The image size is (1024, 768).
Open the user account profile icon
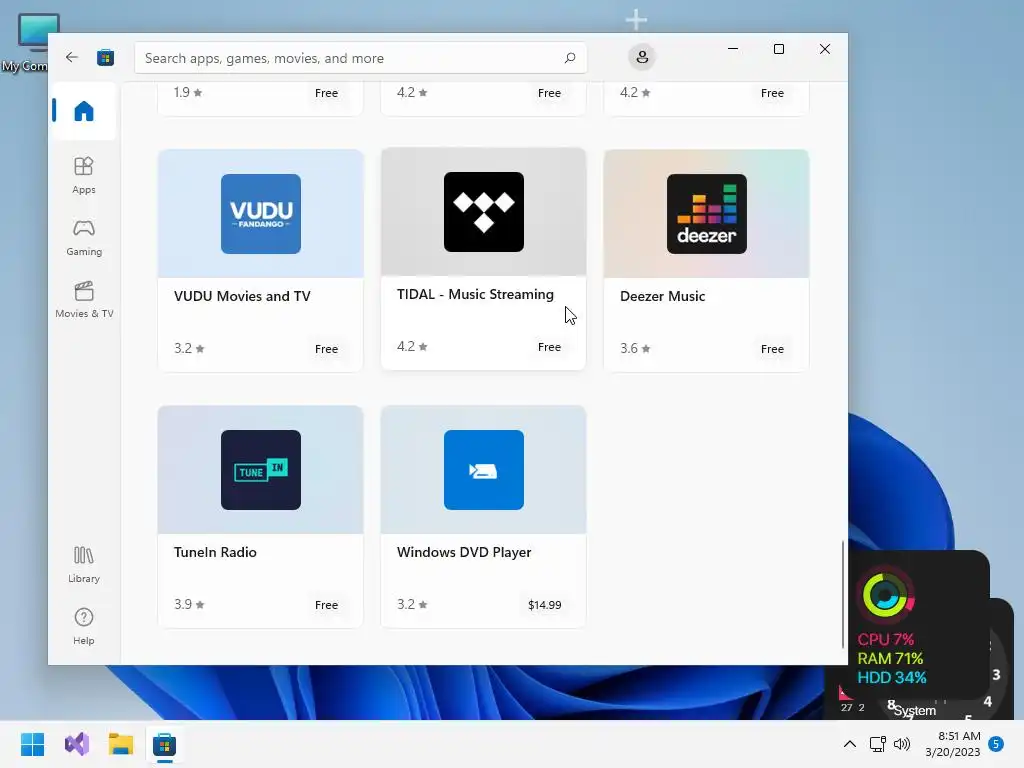coord(642,57)
